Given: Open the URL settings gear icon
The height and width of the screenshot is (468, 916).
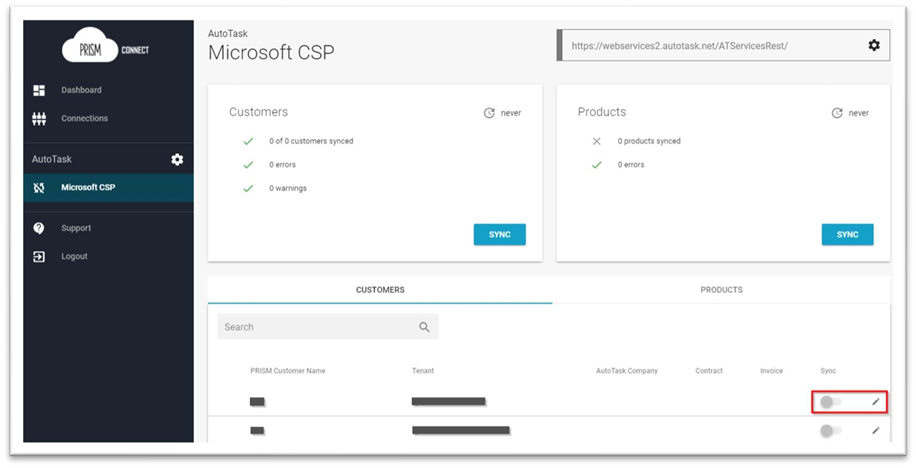Looking at the screenshot, I should [874, 45].
